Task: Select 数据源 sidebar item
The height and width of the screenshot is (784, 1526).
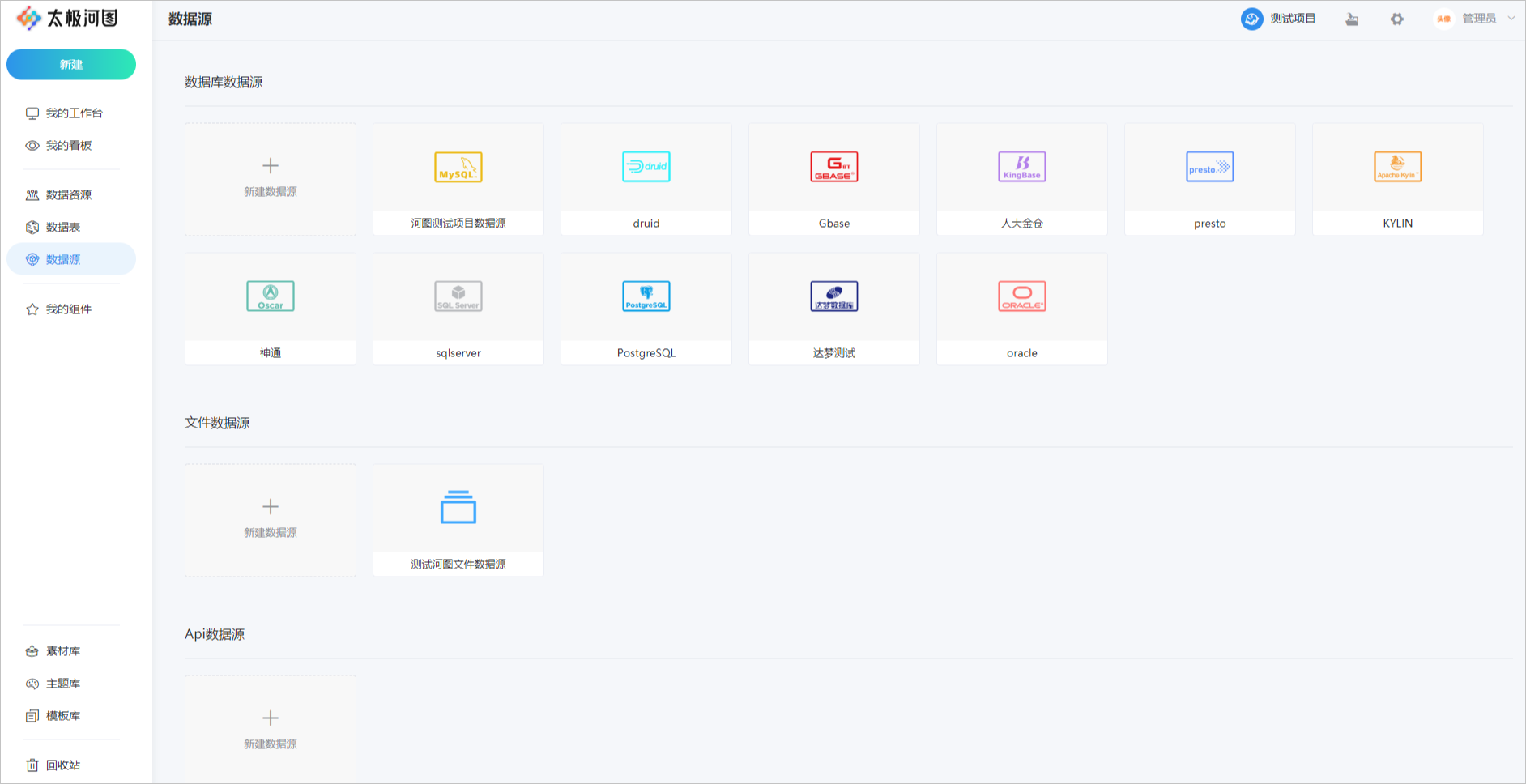Action: point(71,259)
